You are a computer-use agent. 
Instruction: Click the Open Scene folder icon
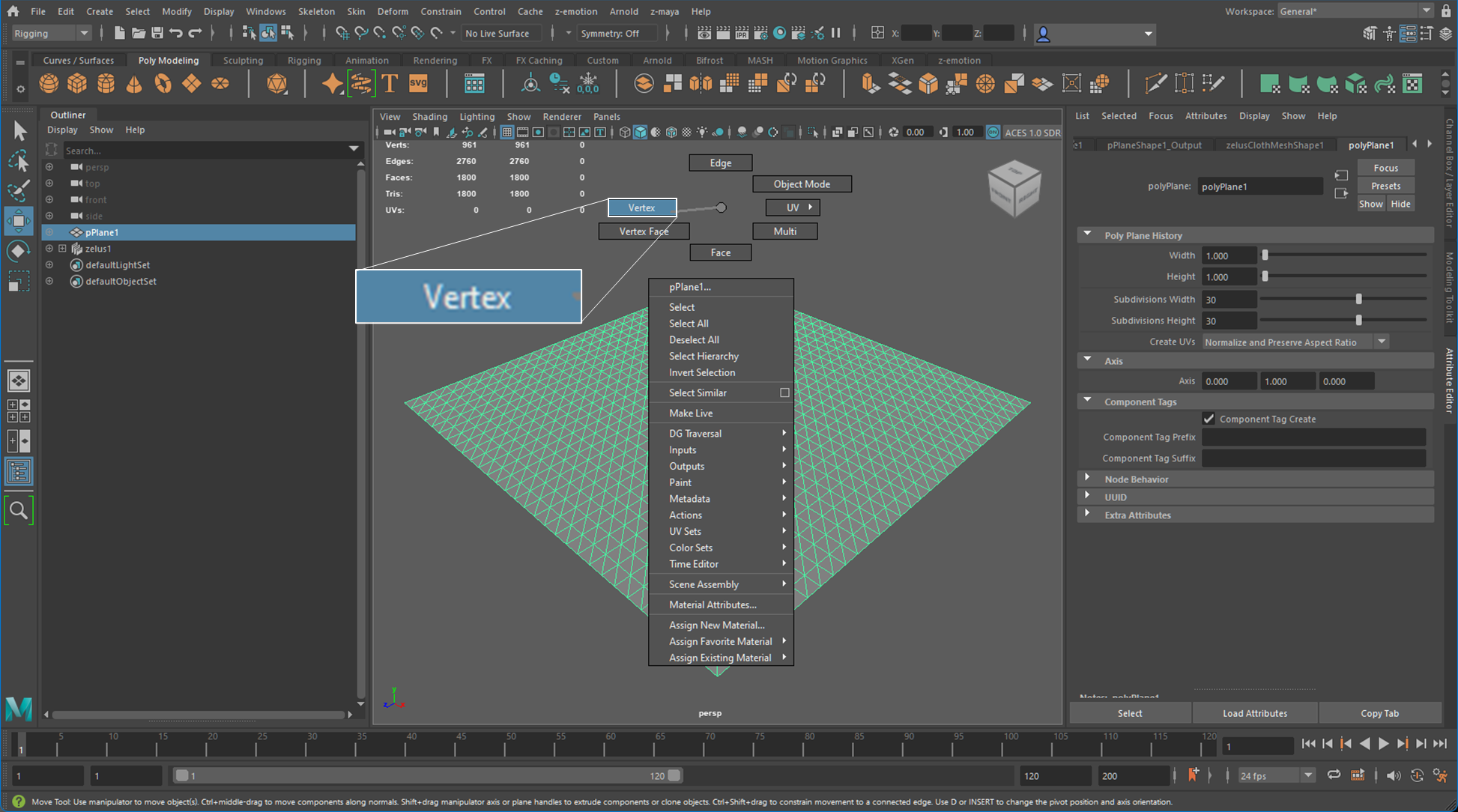[138, 33]
